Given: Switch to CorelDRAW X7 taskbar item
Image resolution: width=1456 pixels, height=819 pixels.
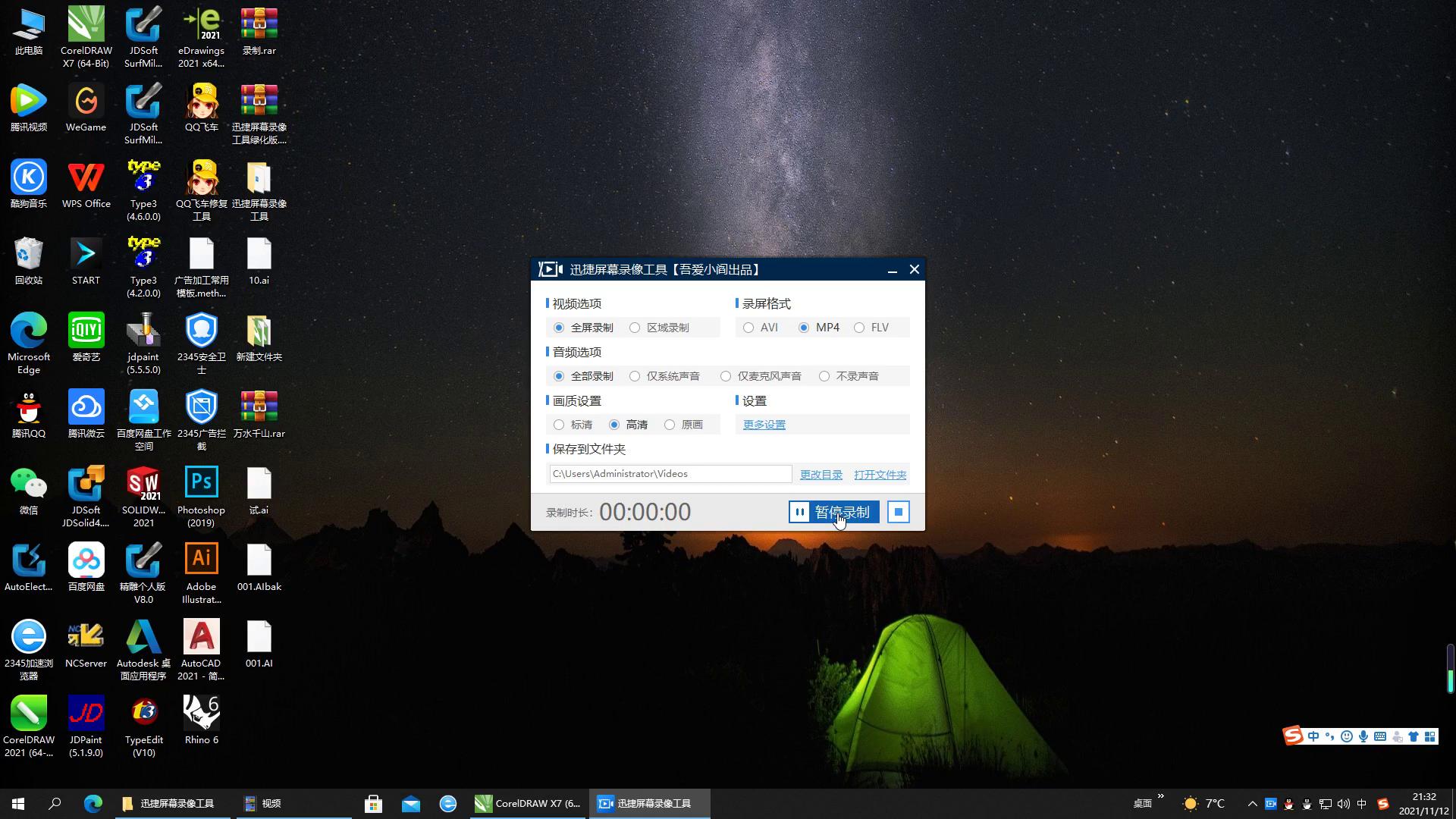Looking at the screenshot, I should point(528,803).
